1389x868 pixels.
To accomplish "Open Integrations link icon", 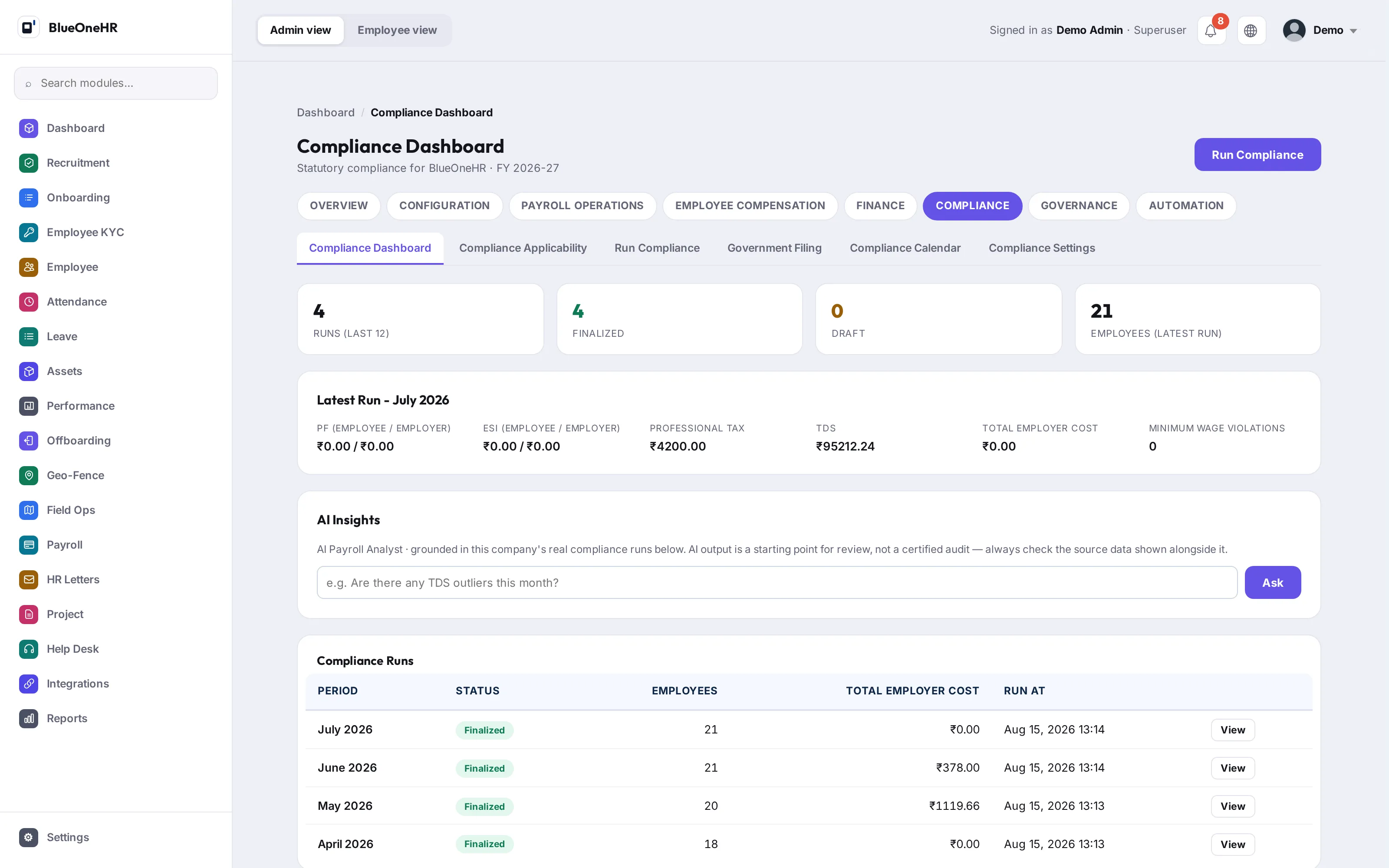I will point(29,684).
